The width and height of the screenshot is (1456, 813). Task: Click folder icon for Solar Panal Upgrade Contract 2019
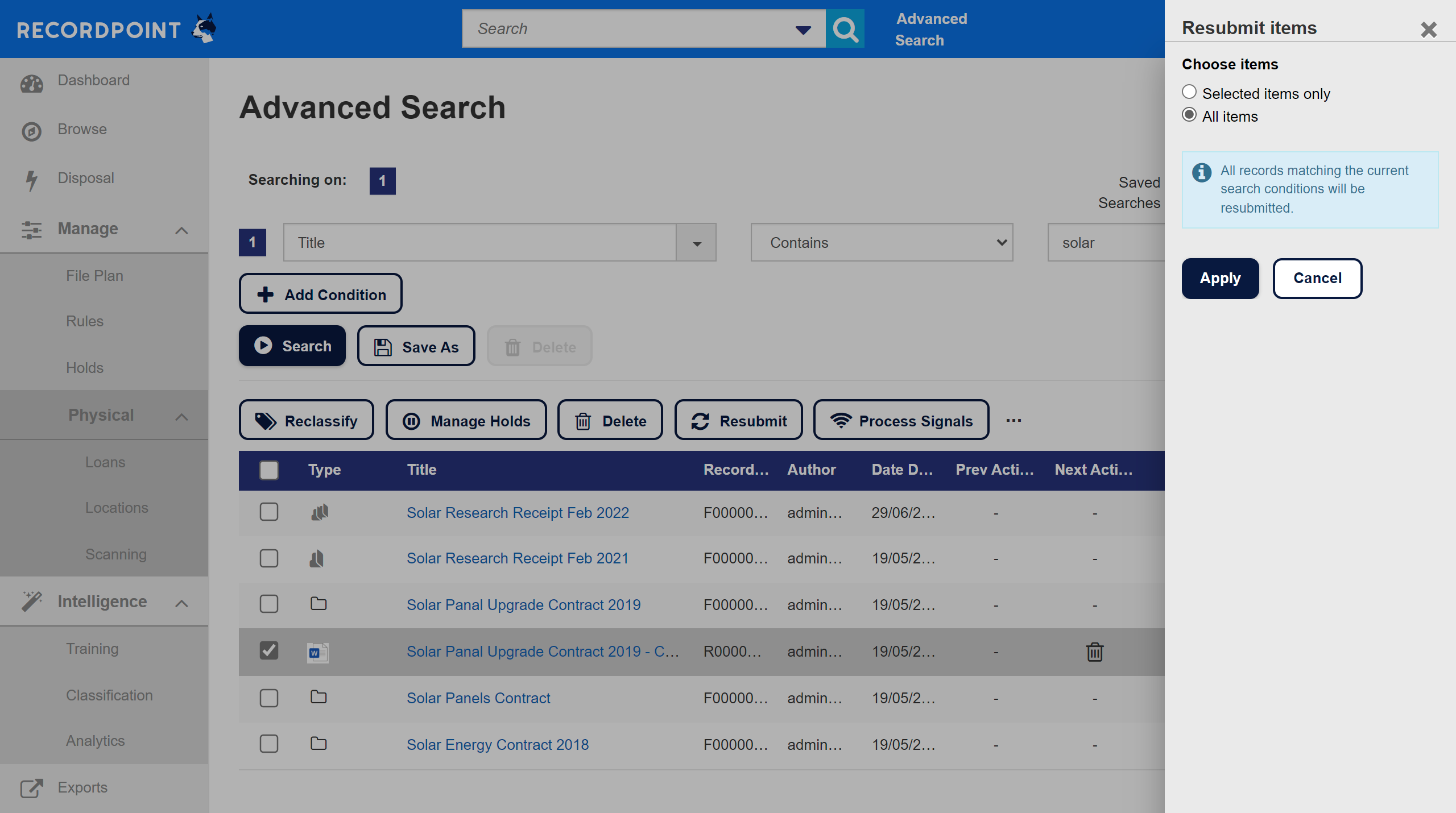pos(318,604)
